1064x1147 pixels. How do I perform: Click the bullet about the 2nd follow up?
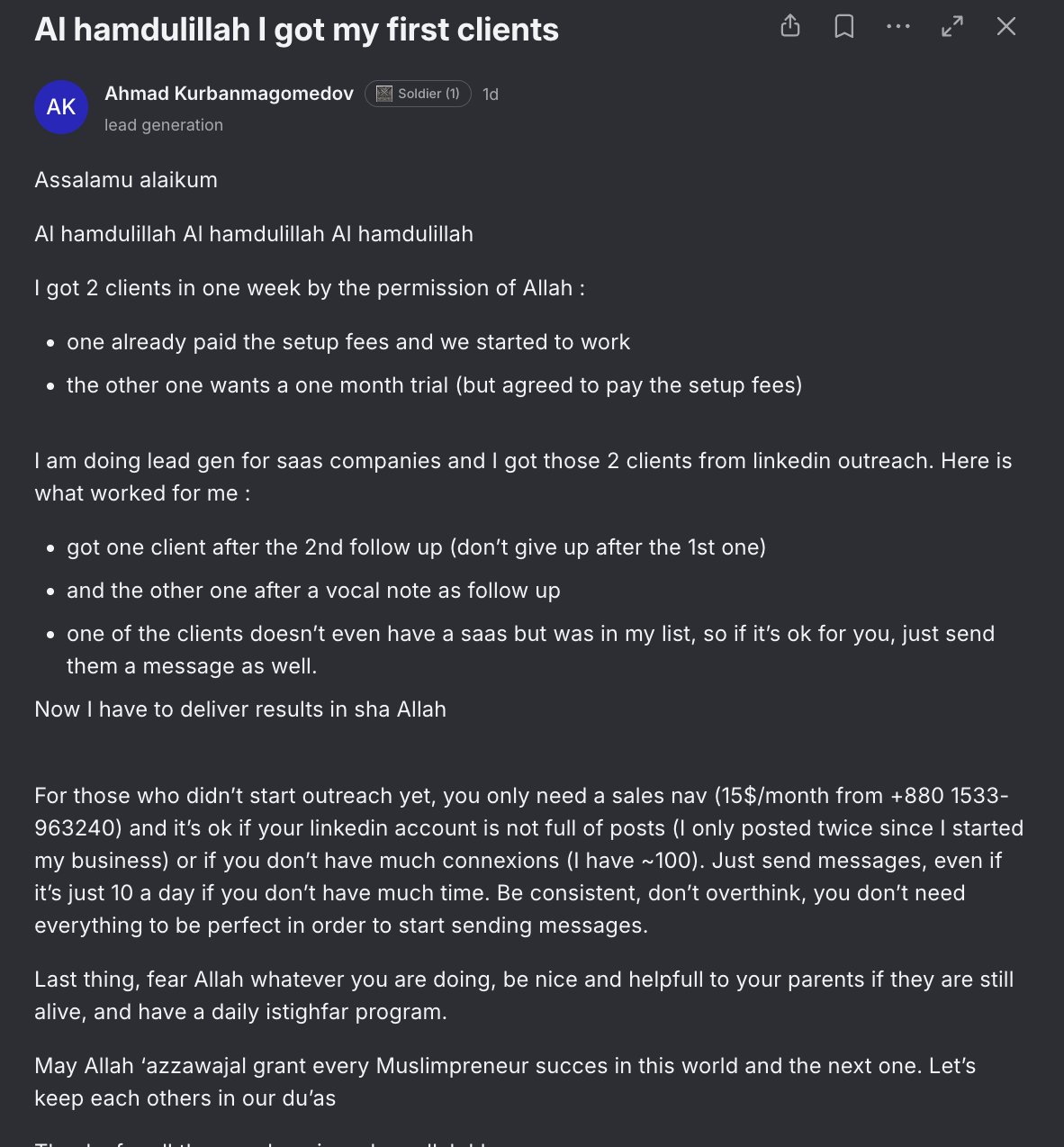click(416, 547)
